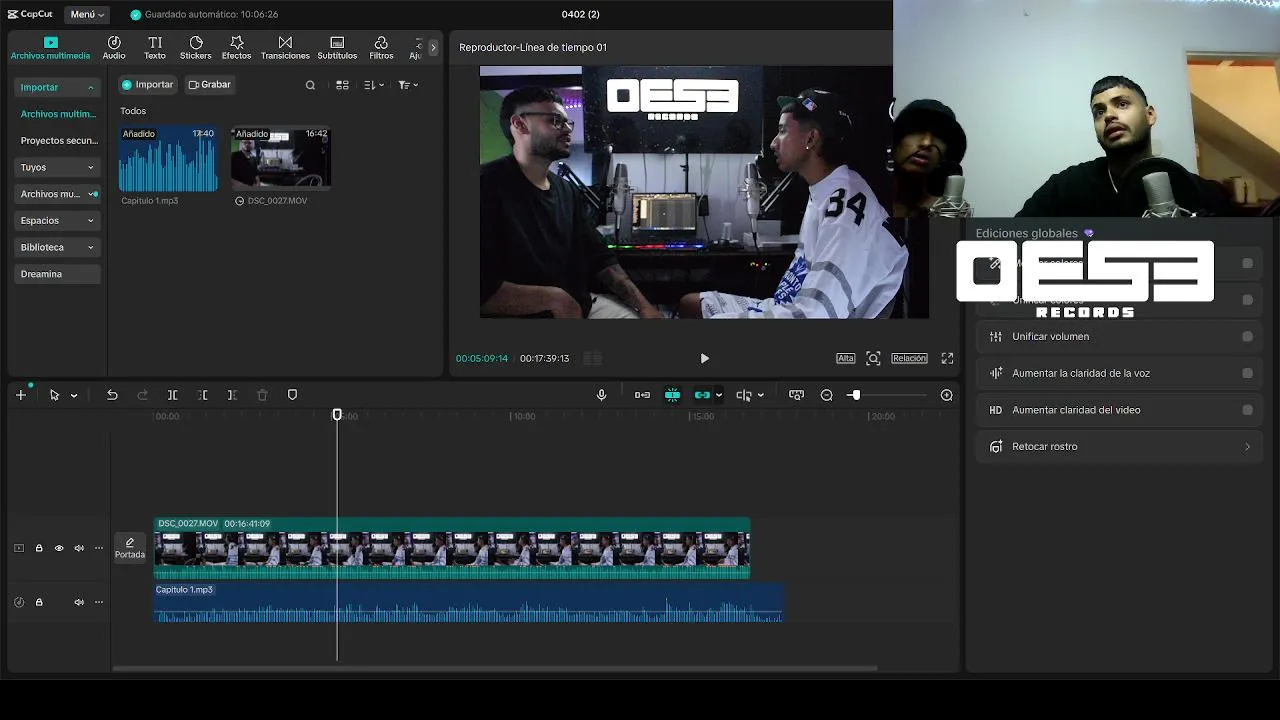Image resolution: width=1280 pixels, height=720 pixels.
Task: Select Archivos multimedia in the sidebar
Action: pos(58,114)
